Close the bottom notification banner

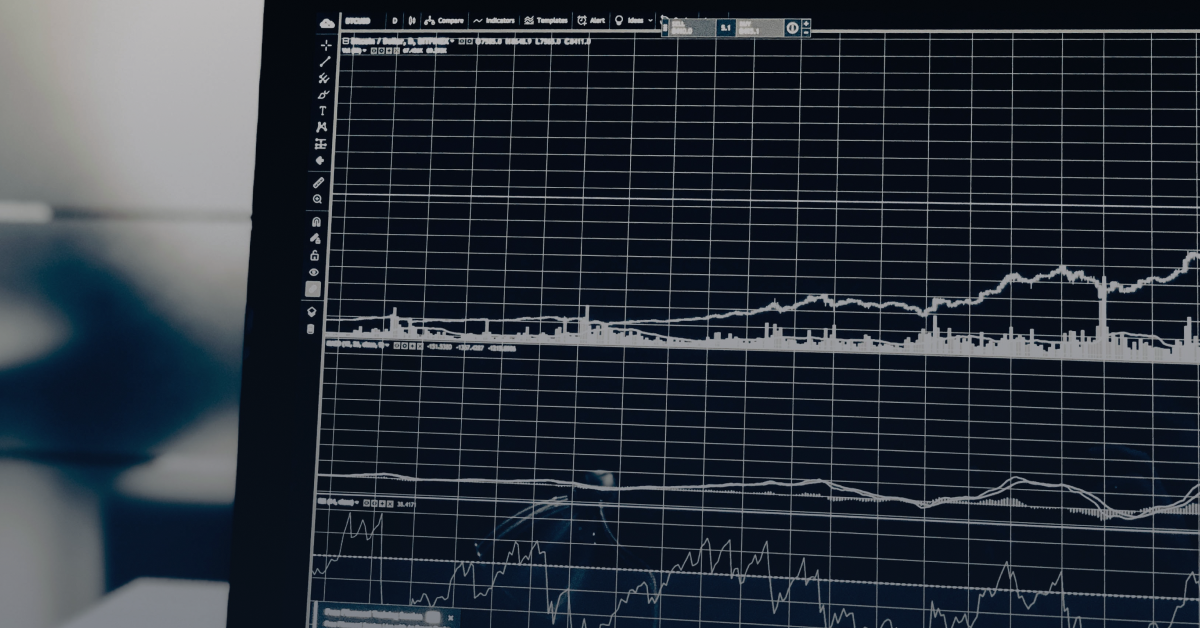coord(451,618)
